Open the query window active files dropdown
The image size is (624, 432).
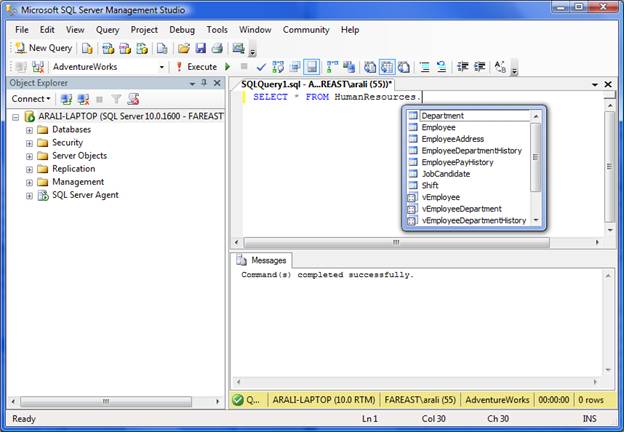[x=595, y=84]
